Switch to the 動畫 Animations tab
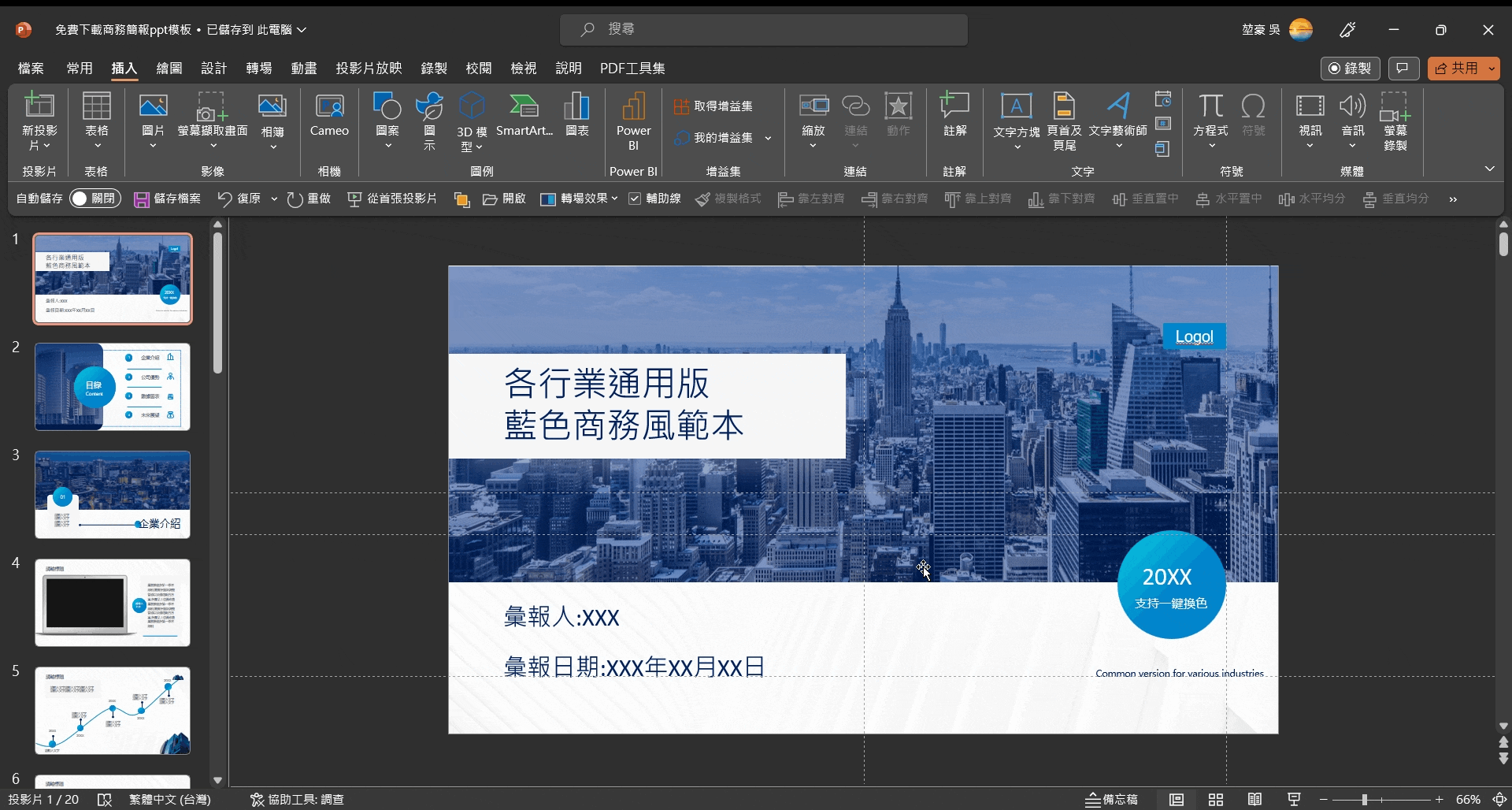 tap(303, 69)
